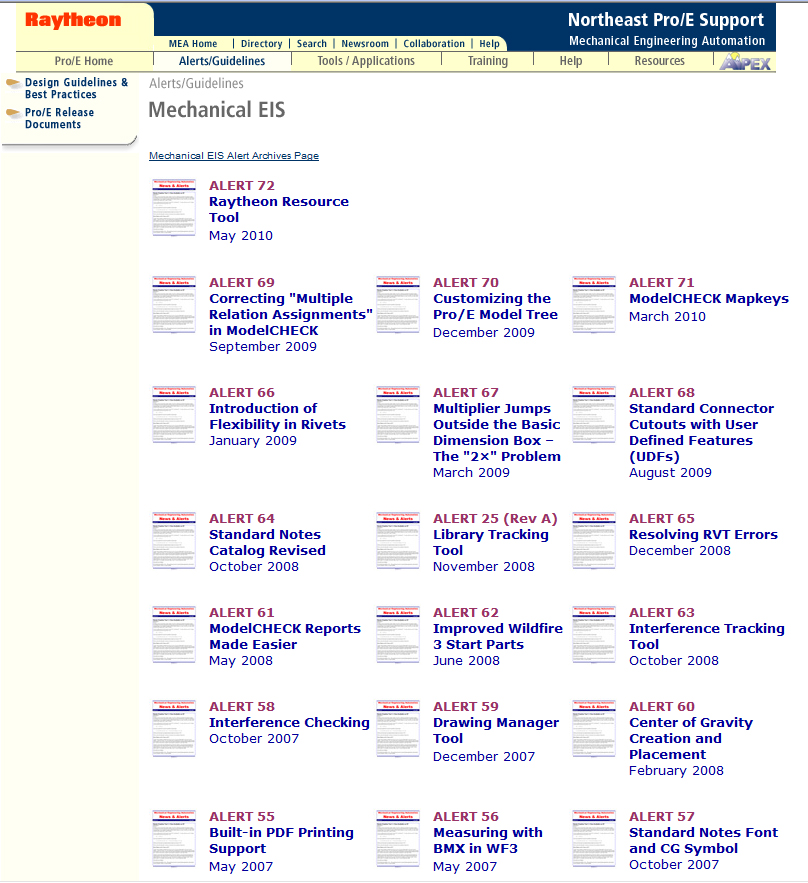
Task: Open the ALERT 61 document thumbnail
Action: tap(174, 635)
